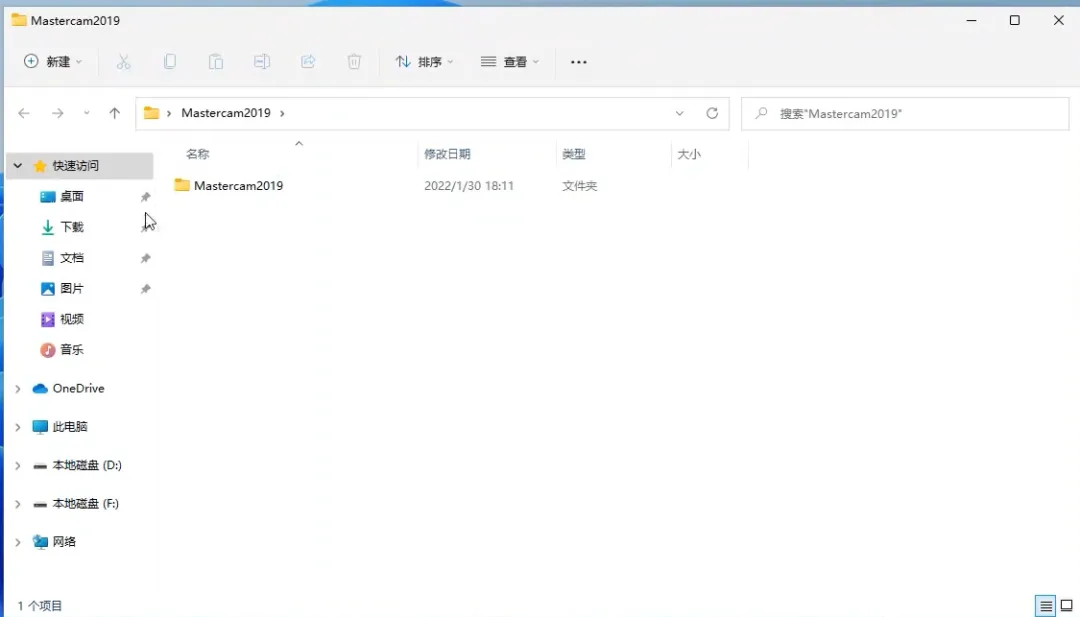The width and height of the screenshot is (1080, 617).
Task: Go forward with the right arrow
Action: [x=58, y=113]
